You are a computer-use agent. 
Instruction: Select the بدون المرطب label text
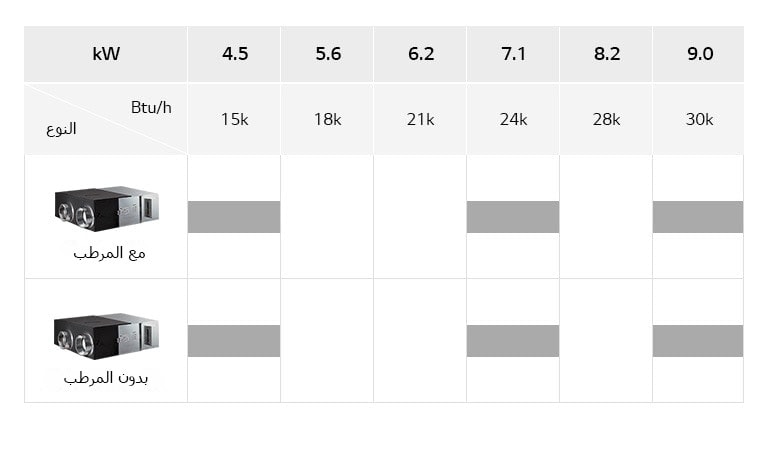[x=104, y=379]
